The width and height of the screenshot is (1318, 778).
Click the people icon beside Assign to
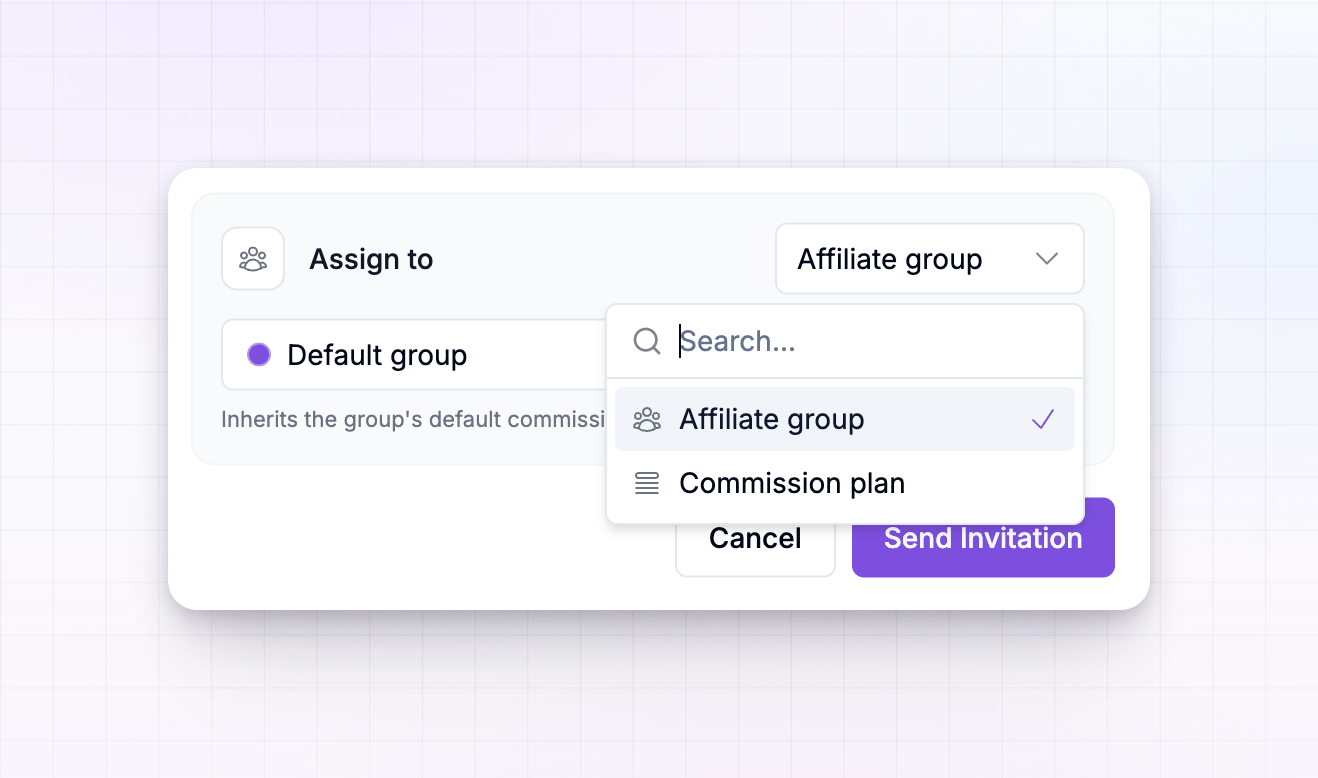coord(253,259)
